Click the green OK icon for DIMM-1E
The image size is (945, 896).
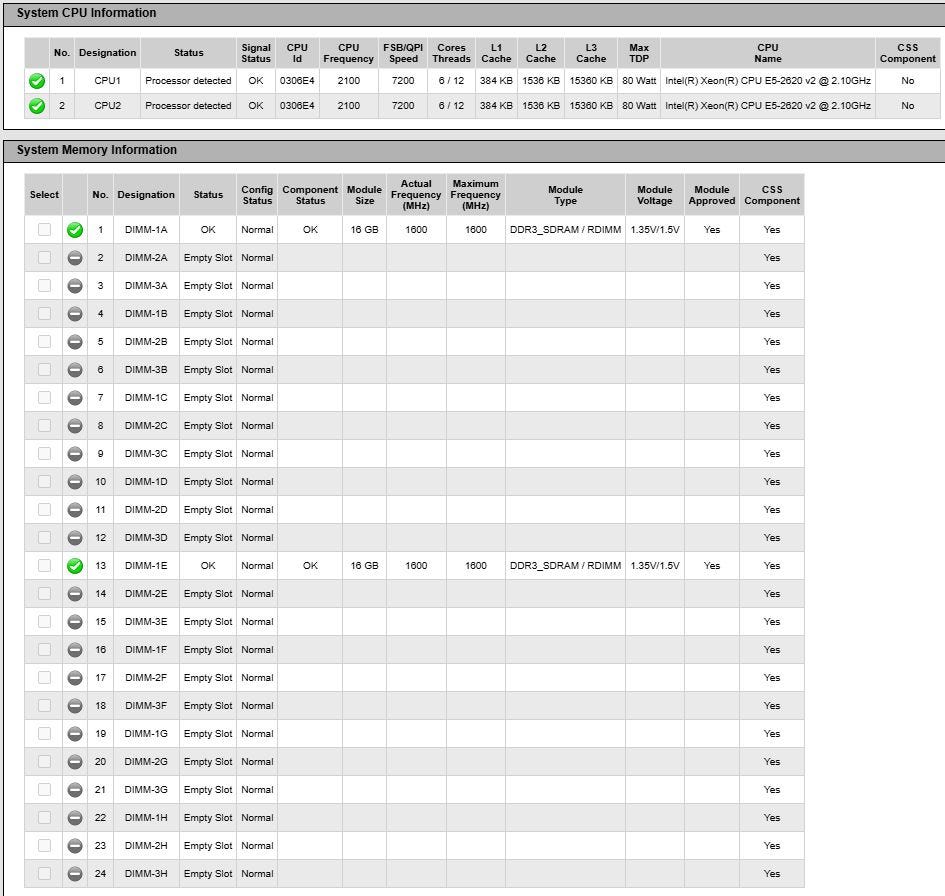[75, 566]
